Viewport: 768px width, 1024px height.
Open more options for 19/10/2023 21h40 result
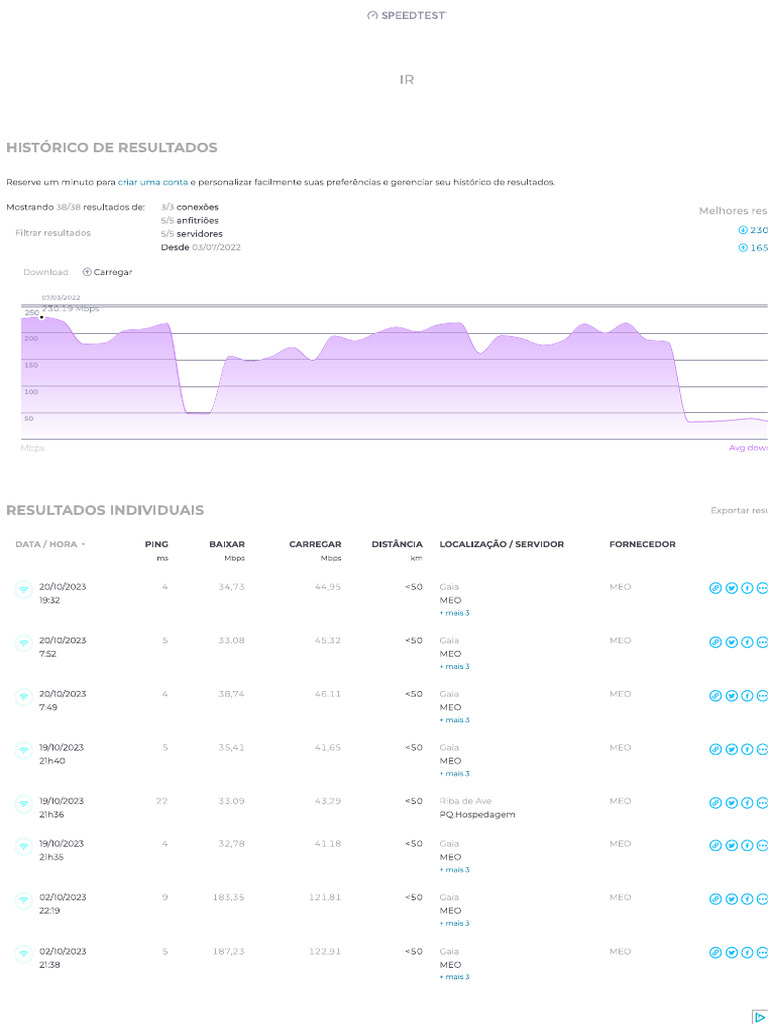pyautogui.click(x=762, y=749)
